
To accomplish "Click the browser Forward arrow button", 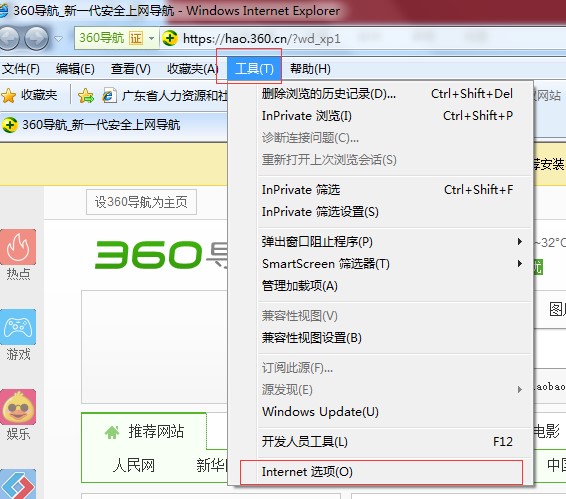I will point(36,38).
